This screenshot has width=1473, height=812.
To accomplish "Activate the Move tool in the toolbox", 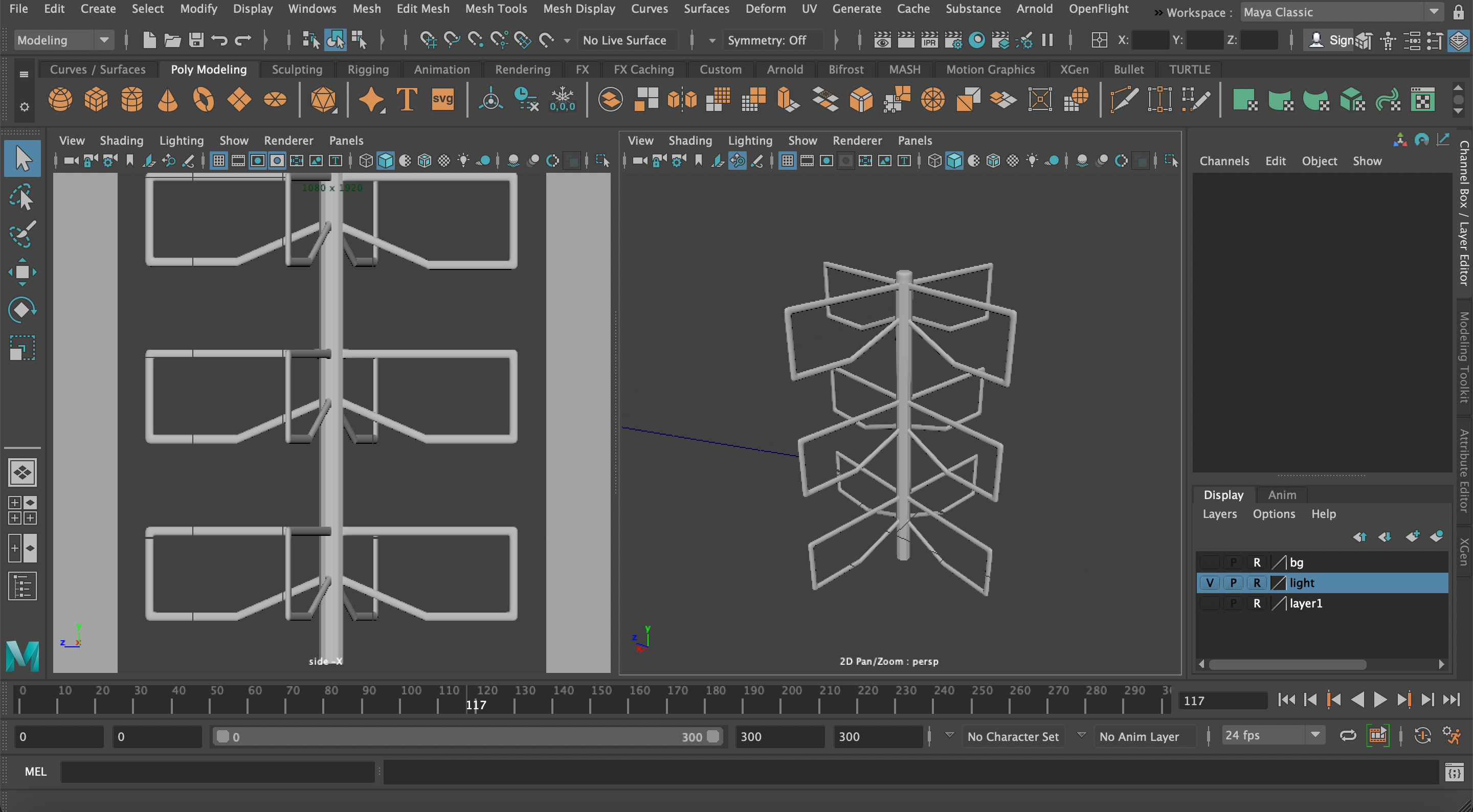I will pos(23,272).
